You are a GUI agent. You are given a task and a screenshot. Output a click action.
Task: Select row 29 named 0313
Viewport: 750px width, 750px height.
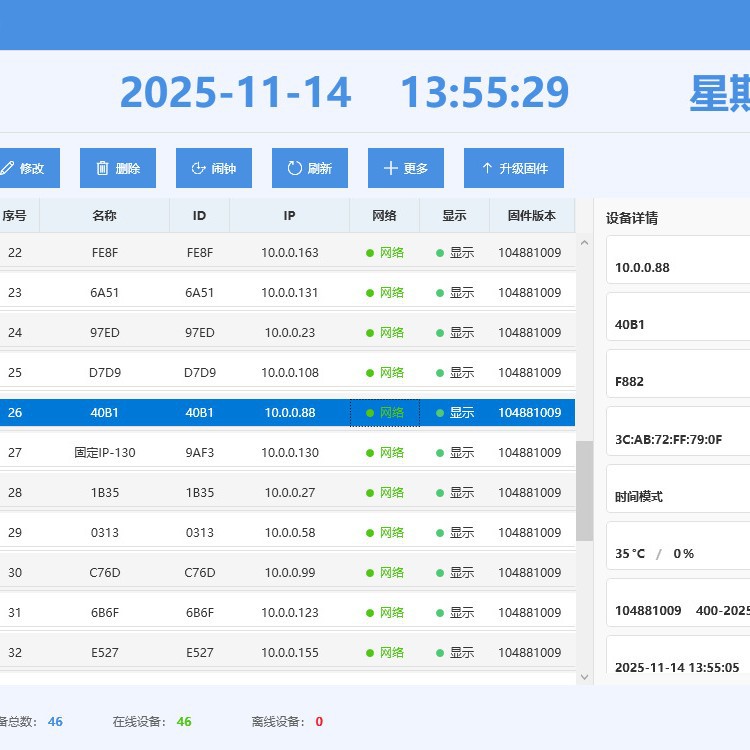click(287, 532)
